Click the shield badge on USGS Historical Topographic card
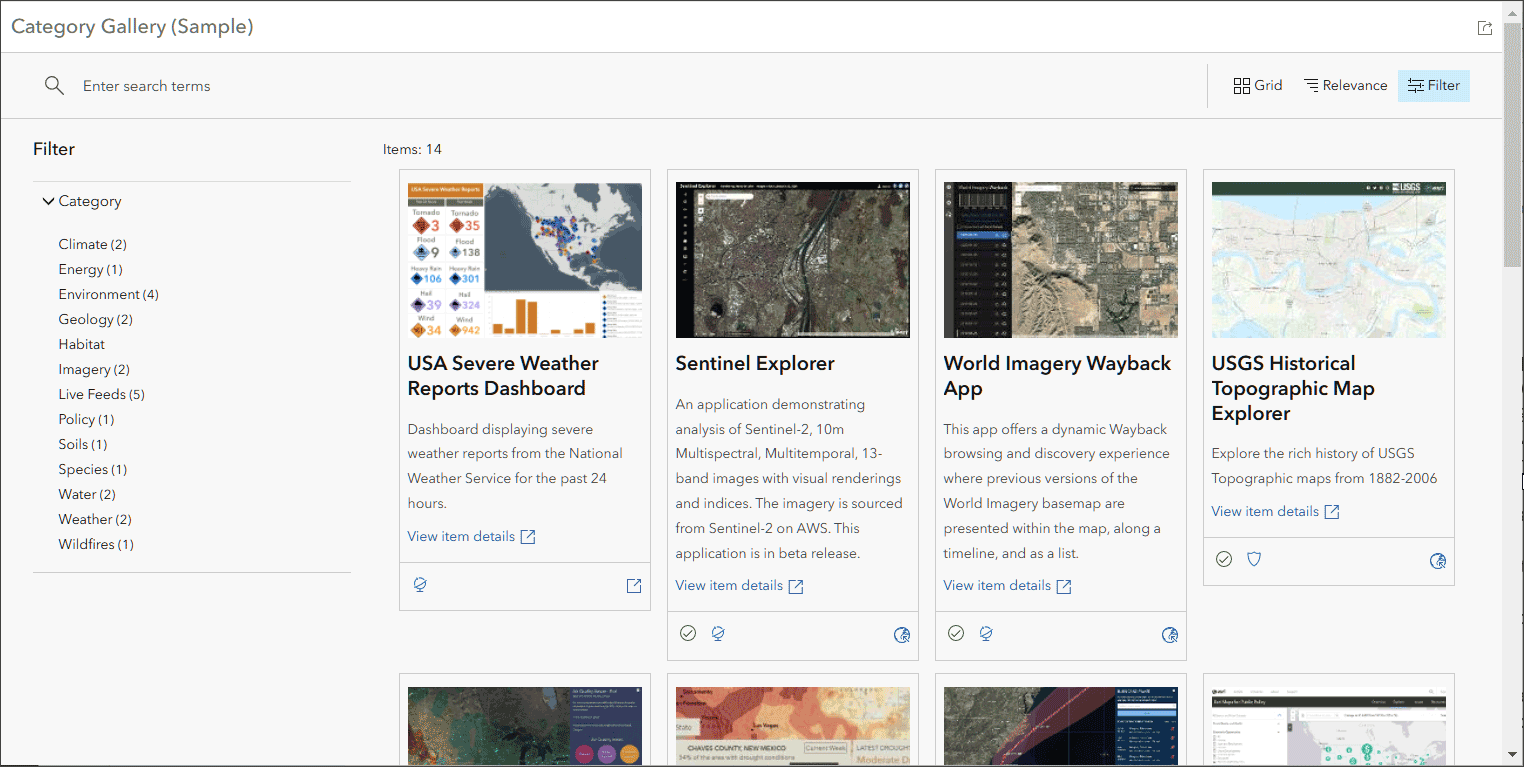This screenshot has width=1524, height=767. coord(1254,559)
